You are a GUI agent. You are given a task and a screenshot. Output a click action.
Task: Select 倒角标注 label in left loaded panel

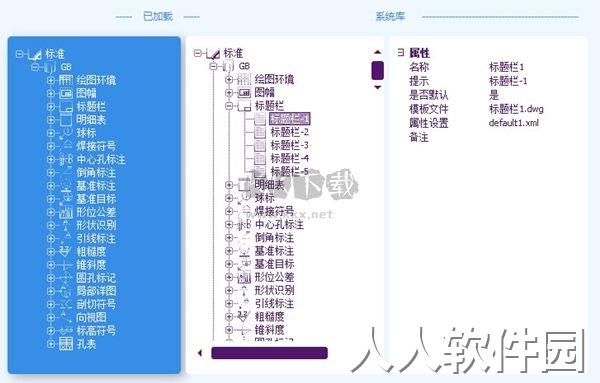96,173
